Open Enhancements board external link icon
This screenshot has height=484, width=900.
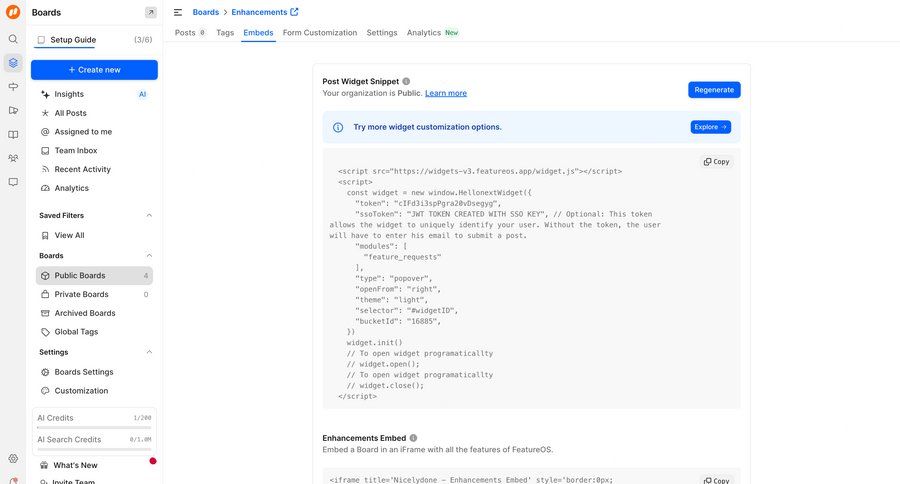coord(294,11)
